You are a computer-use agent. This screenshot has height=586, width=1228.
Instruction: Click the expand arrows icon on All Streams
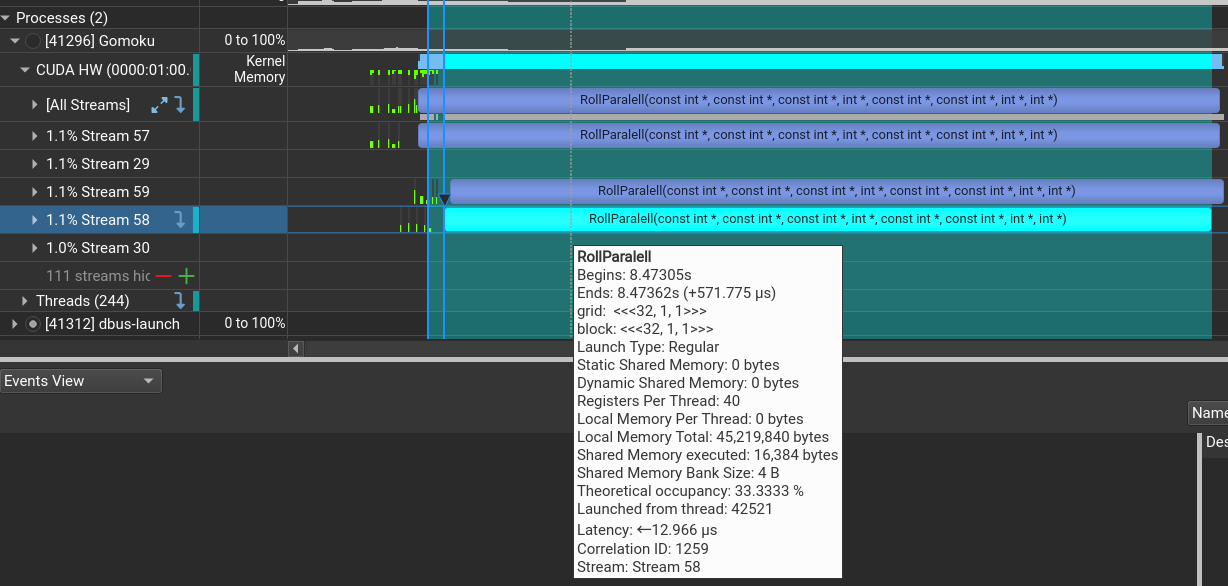pos(159,105)
